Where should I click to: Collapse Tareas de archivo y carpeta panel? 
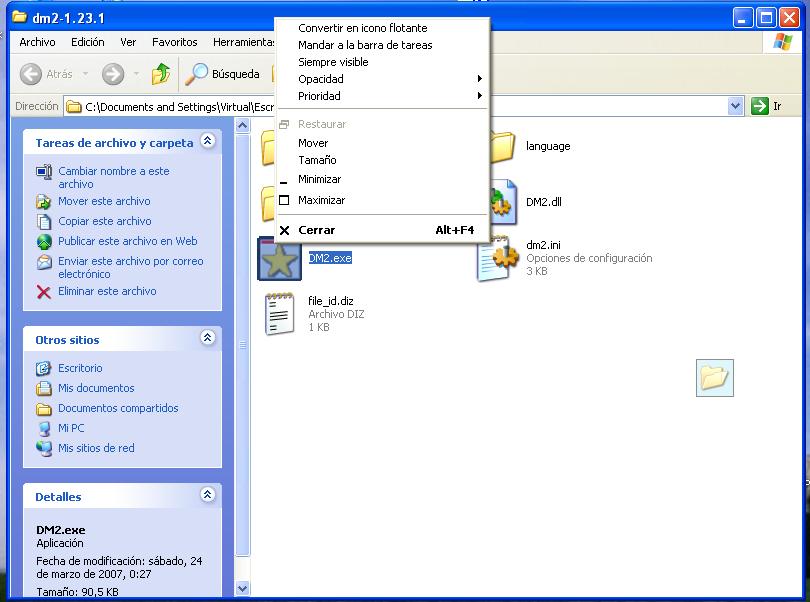click(208, 141)
